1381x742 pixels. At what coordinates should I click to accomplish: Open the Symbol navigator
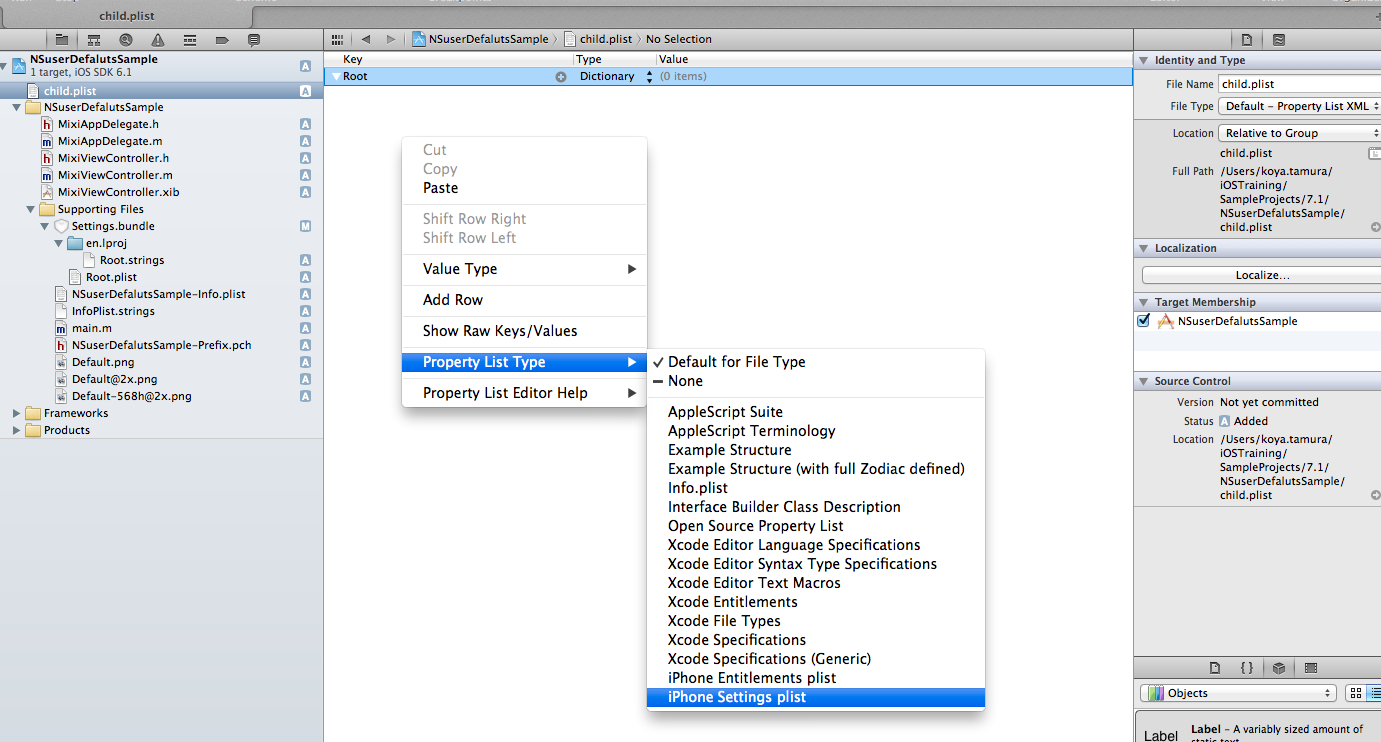point(94,40)
